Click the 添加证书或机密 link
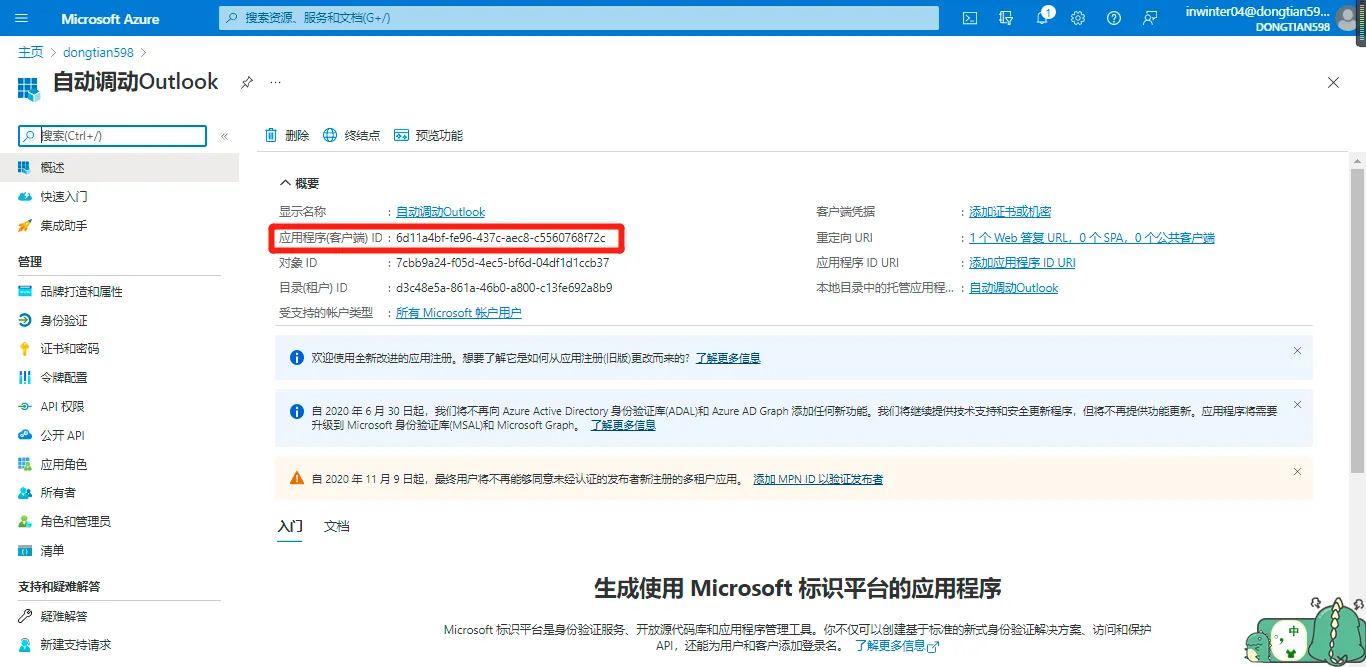This screenshot has height=667, width=1366. pos(1010,212)
